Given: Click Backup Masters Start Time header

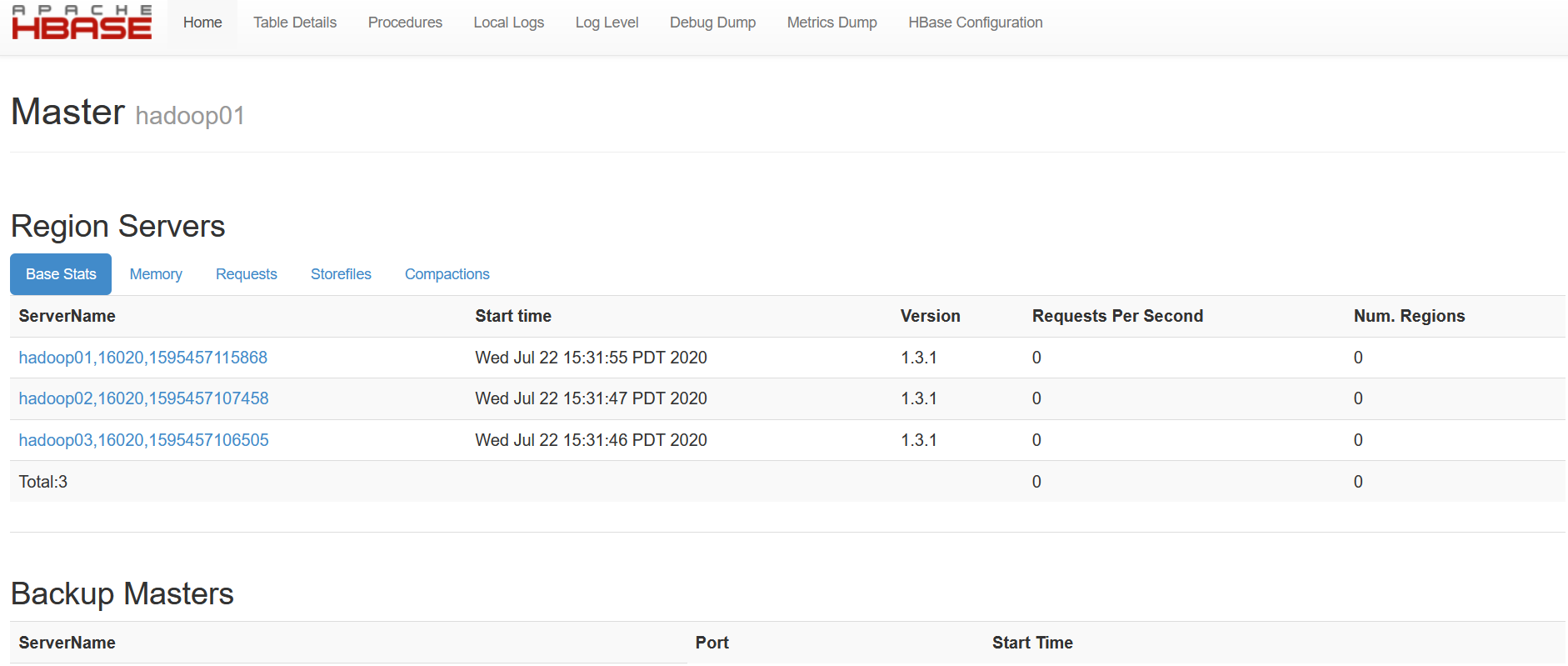Looking at the screenshot, I should coord(1032,643).
